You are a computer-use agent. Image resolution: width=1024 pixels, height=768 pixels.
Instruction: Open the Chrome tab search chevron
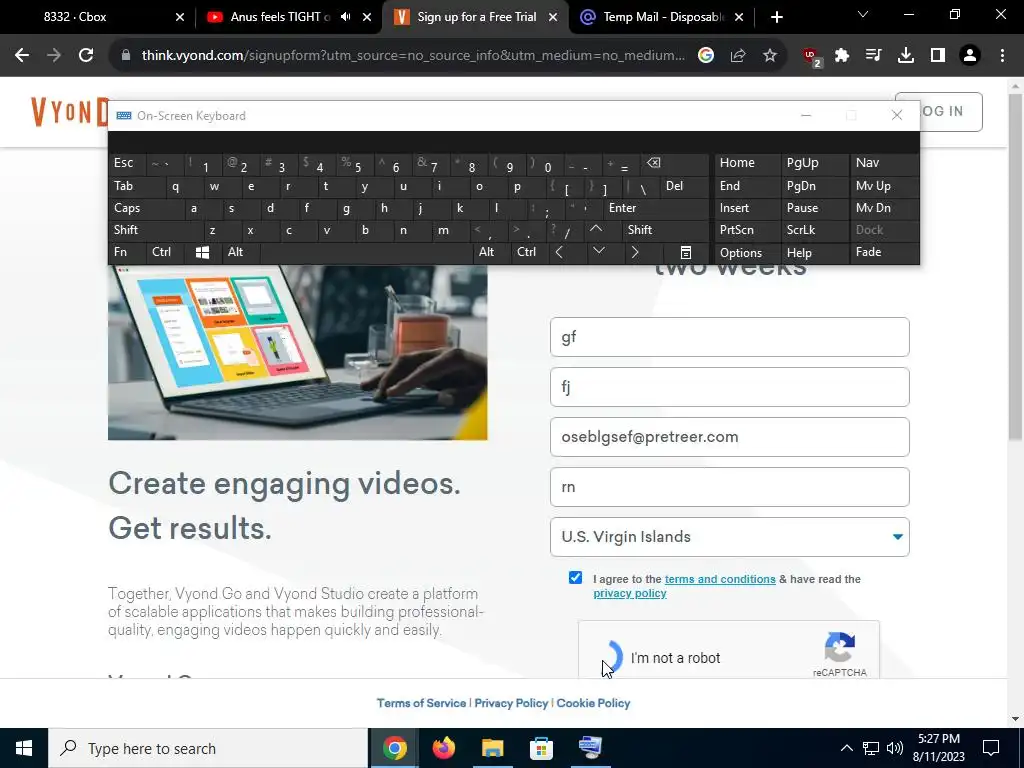coord(863,14)
